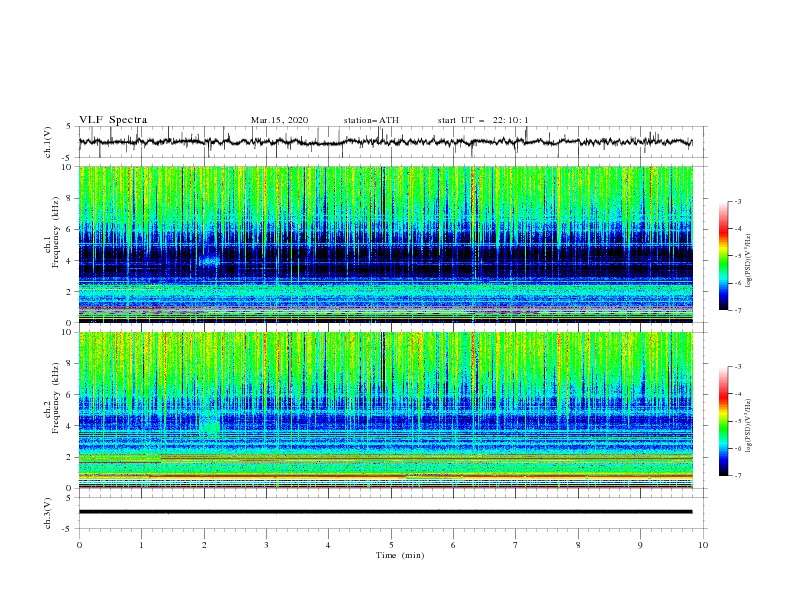Click the "10" tick on time axis
This screenshot has width=792, height=612.
tap(703, 545)
